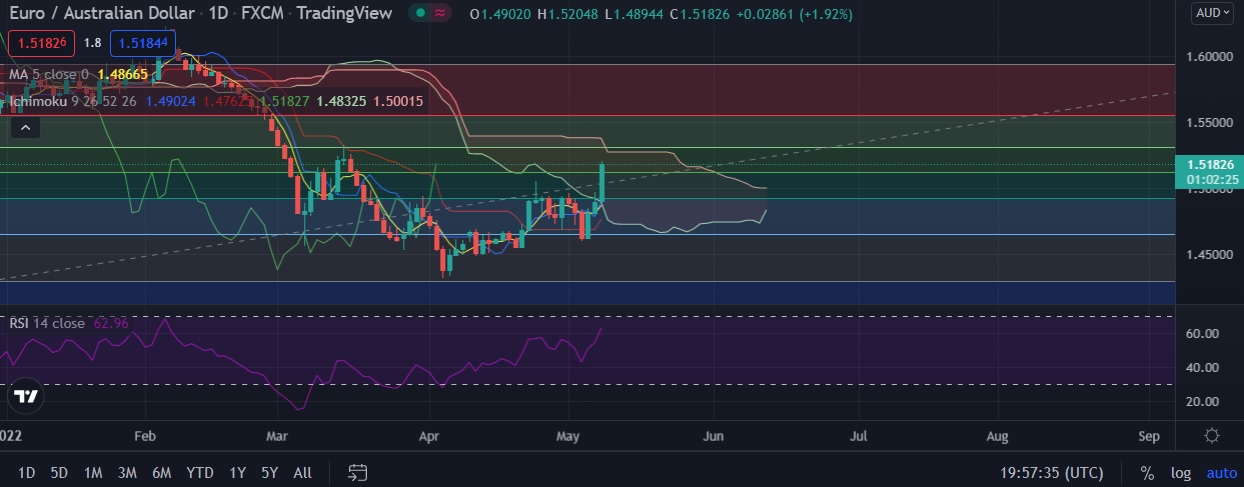
Task: Select the Ichimoku 9 26 52 26 legend
Action: (x=73, y=101)
